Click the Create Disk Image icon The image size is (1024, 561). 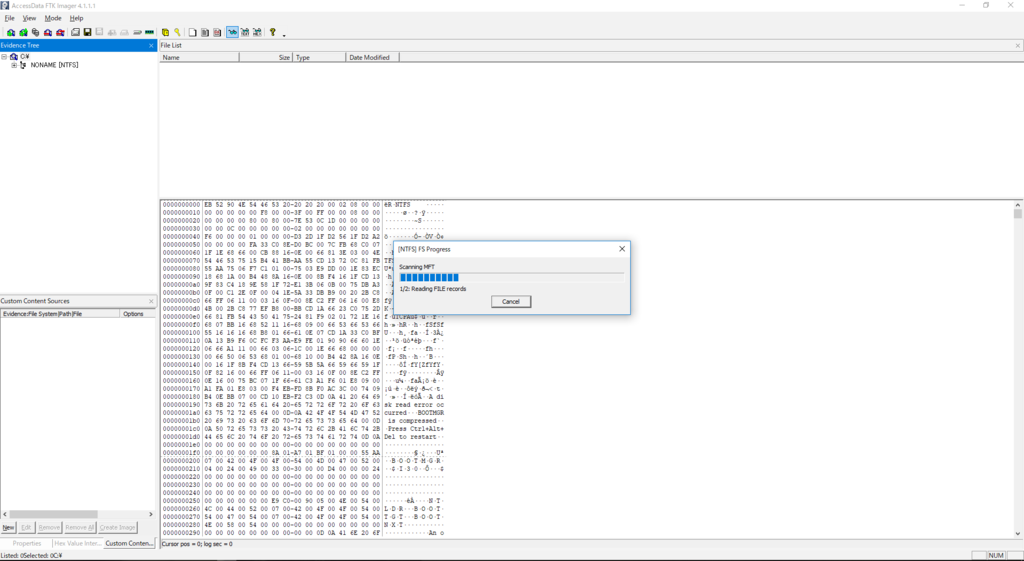[x=75, y=32]
